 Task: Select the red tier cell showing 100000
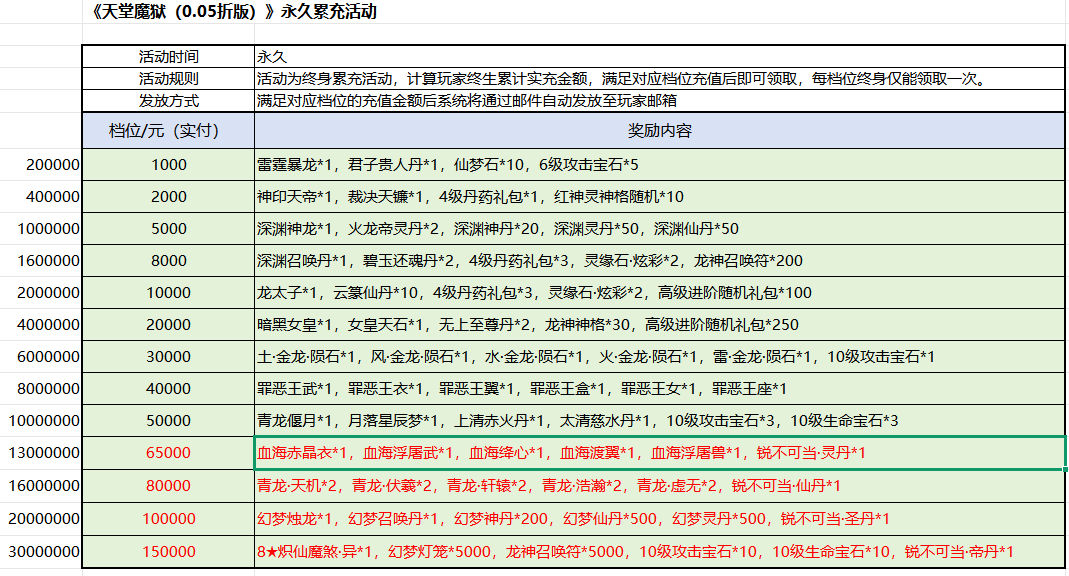click(x=168, y=518)
